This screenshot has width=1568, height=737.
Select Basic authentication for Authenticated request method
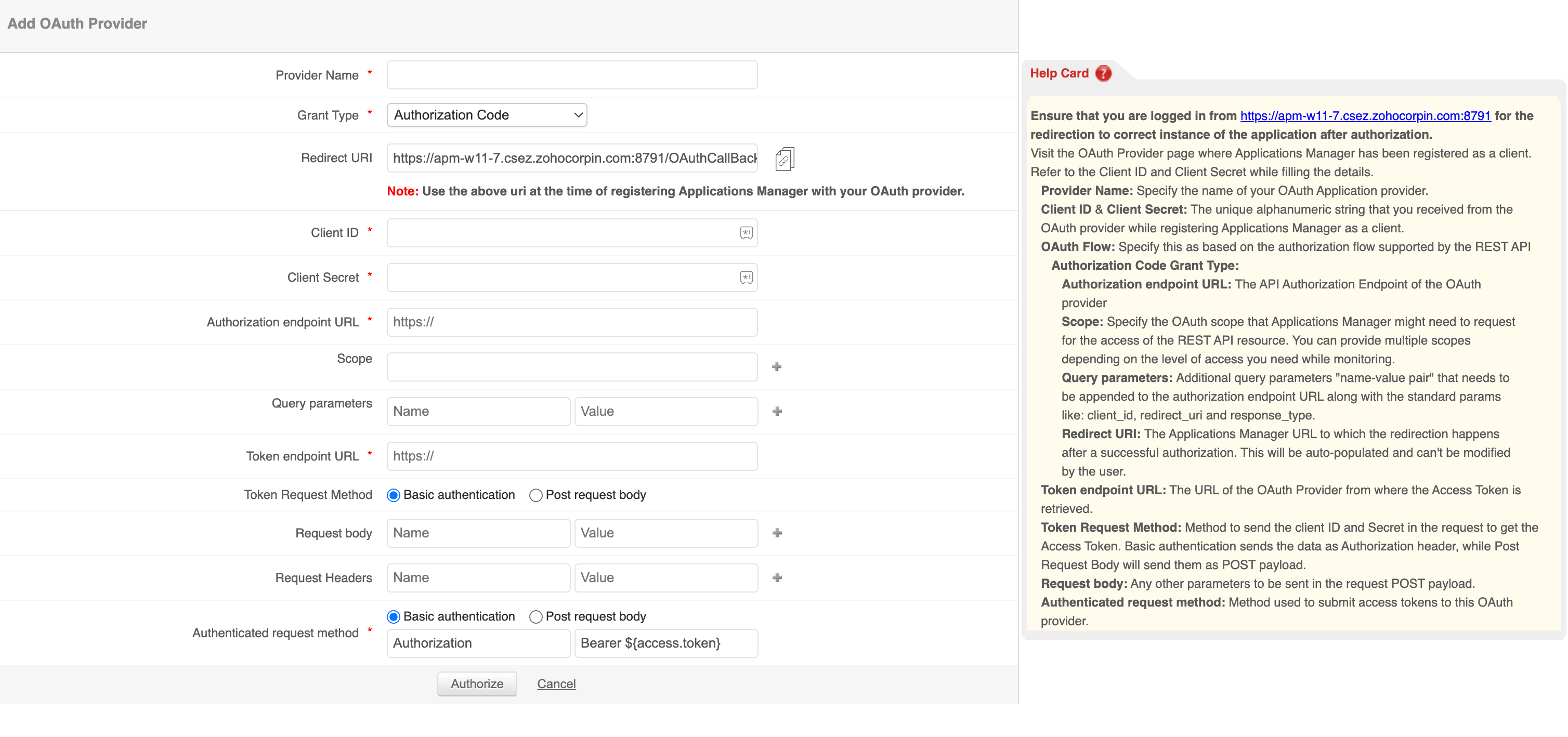tap(393, 617)
